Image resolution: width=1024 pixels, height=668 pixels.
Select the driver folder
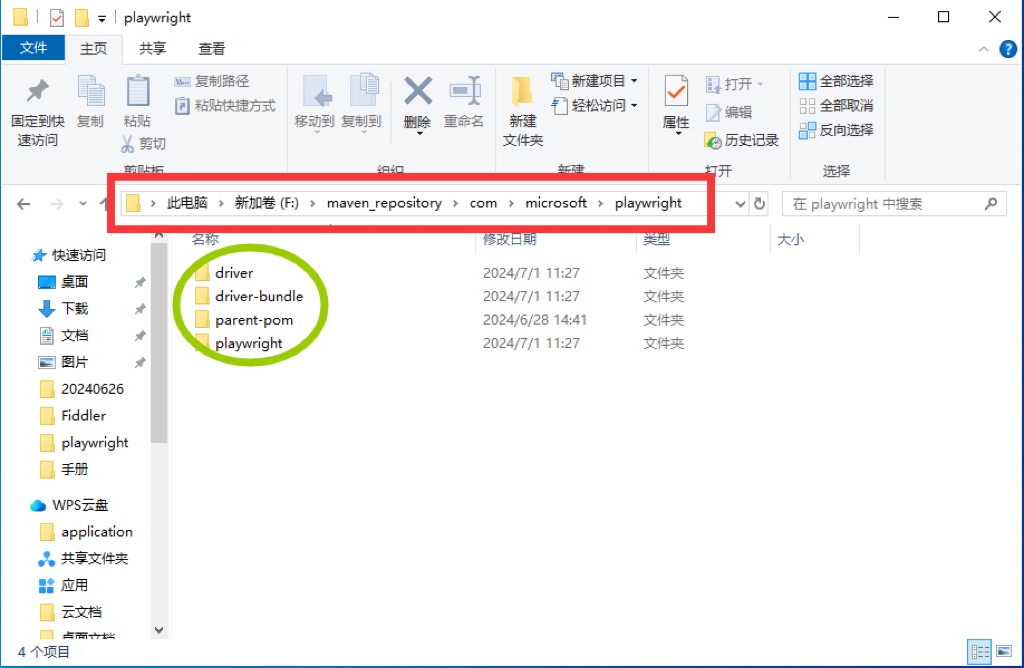tap(224, 273)
